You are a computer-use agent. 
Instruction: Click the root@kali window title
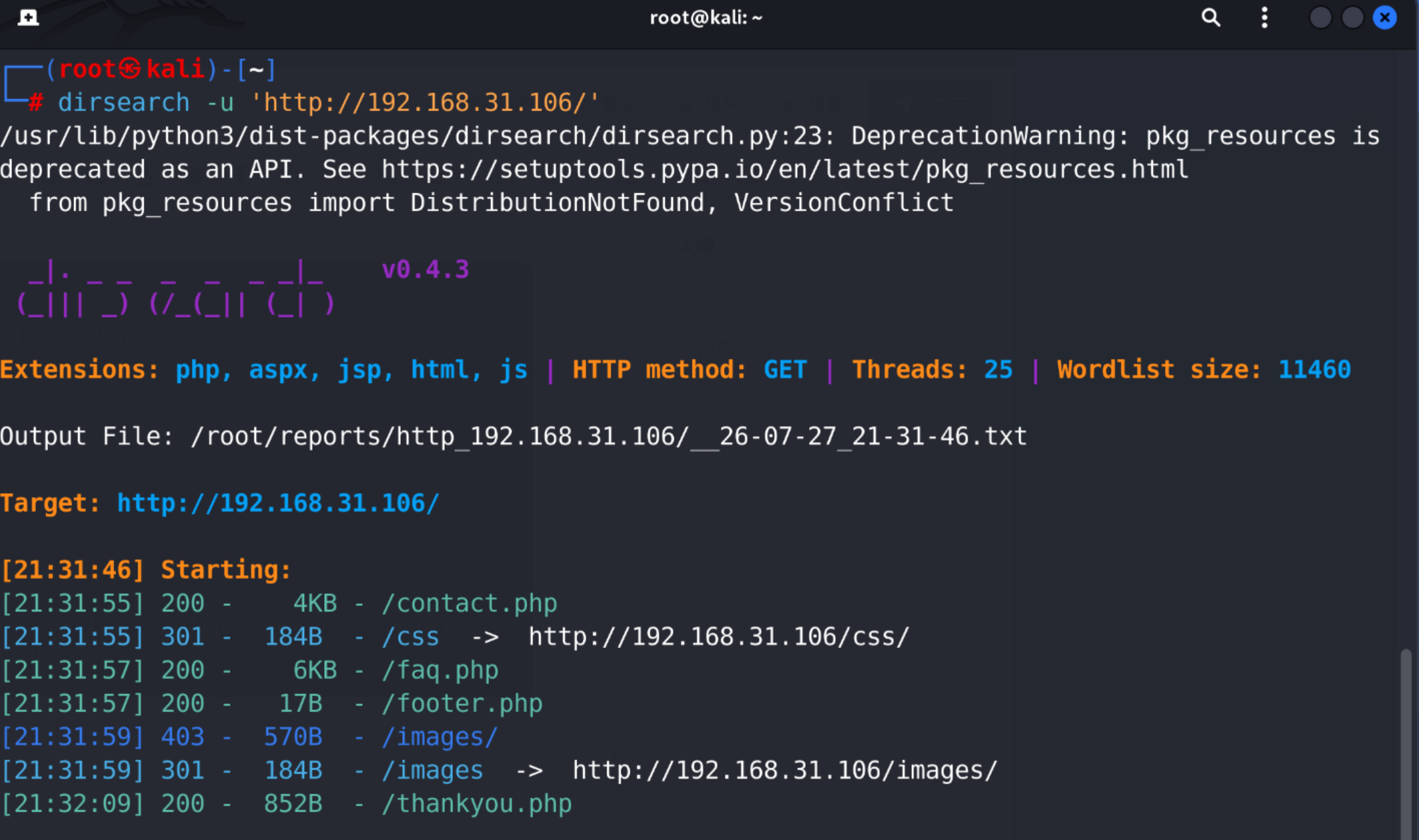pos(706,17)
